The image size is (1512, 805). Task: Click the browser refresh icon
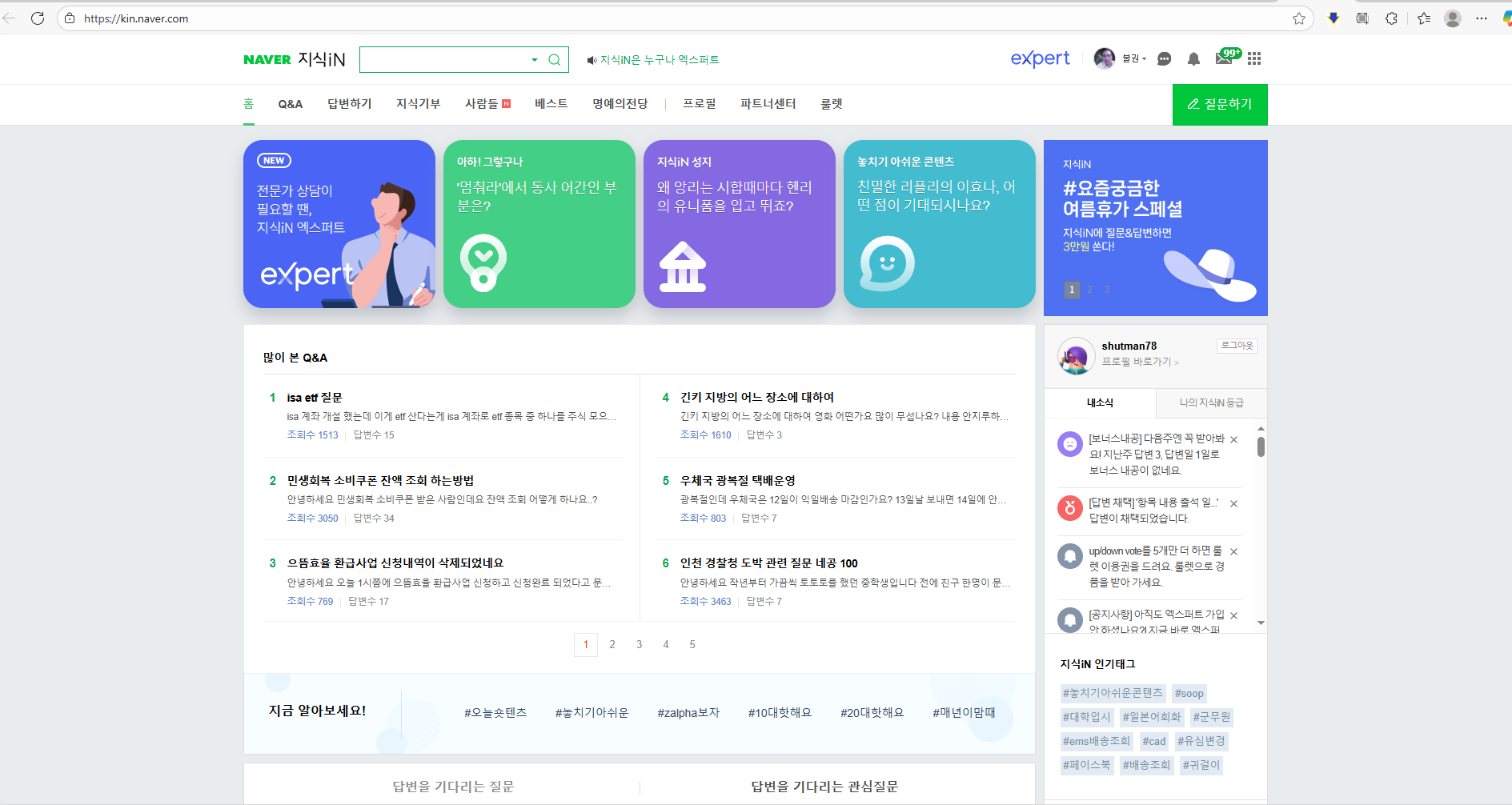pyautogui.click(x=37, y=18)
